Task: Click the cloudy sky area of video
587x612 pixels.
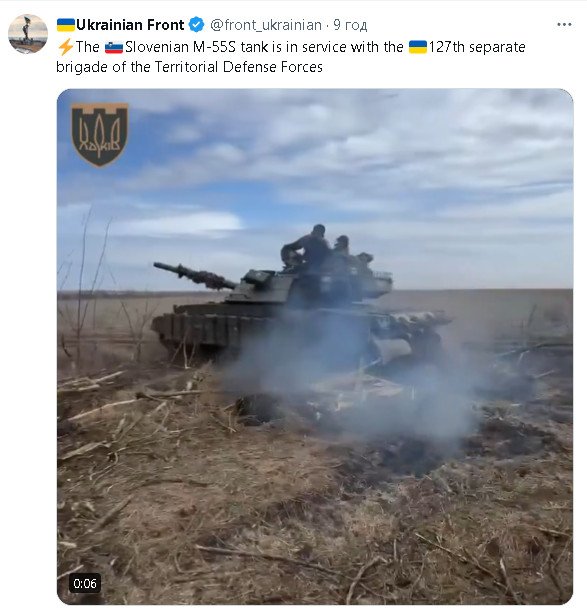Action: 351,164
